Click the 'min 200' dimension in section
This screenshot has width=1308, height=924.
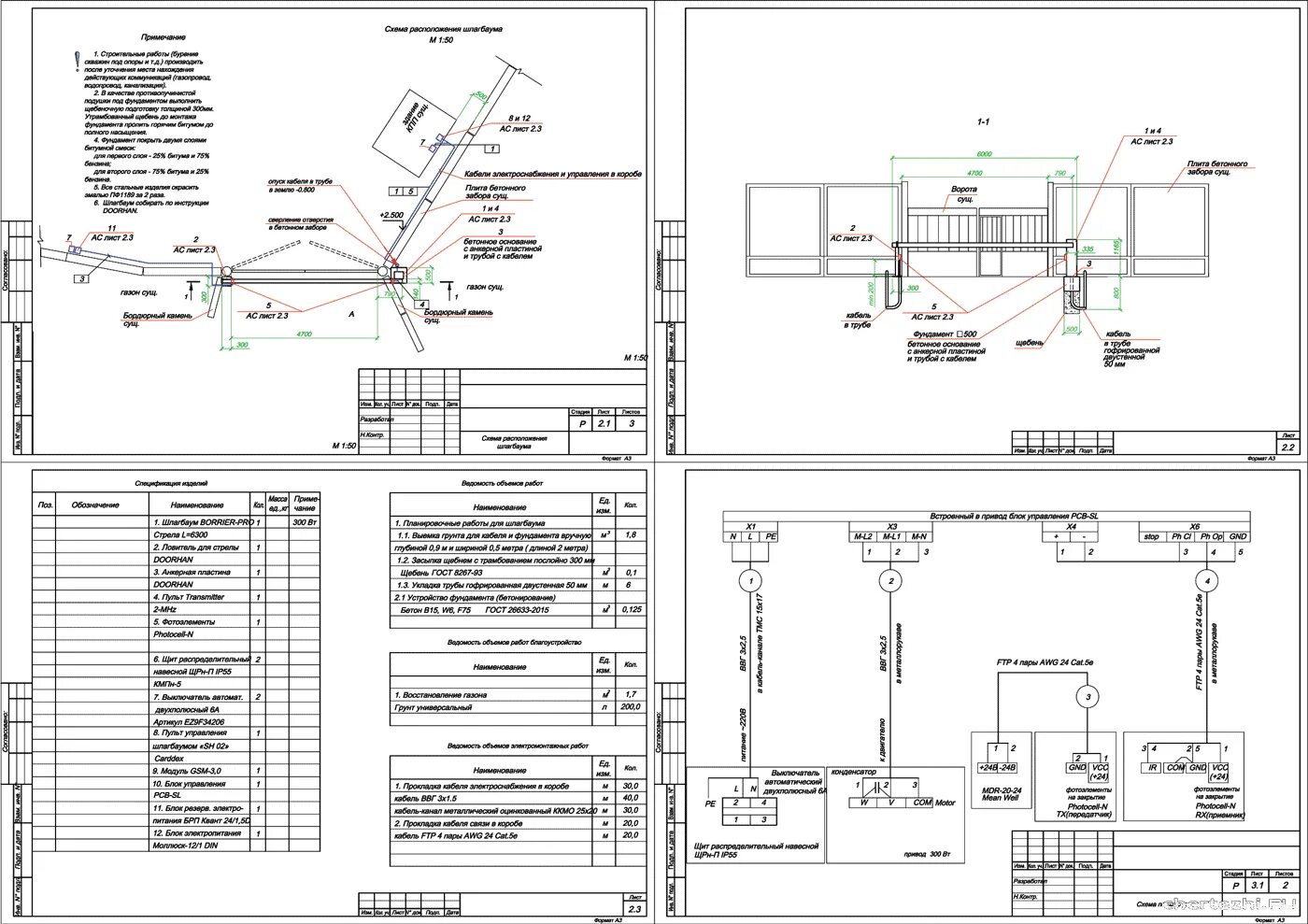(x=871, y=293)
